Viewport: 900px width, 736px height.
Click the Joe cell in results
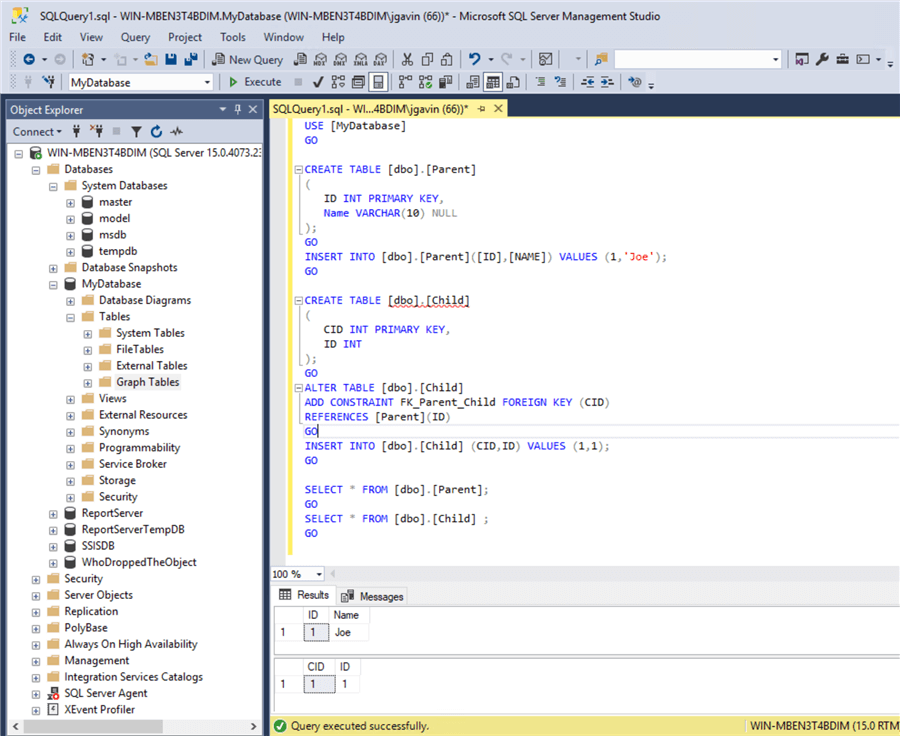(348, 632)
